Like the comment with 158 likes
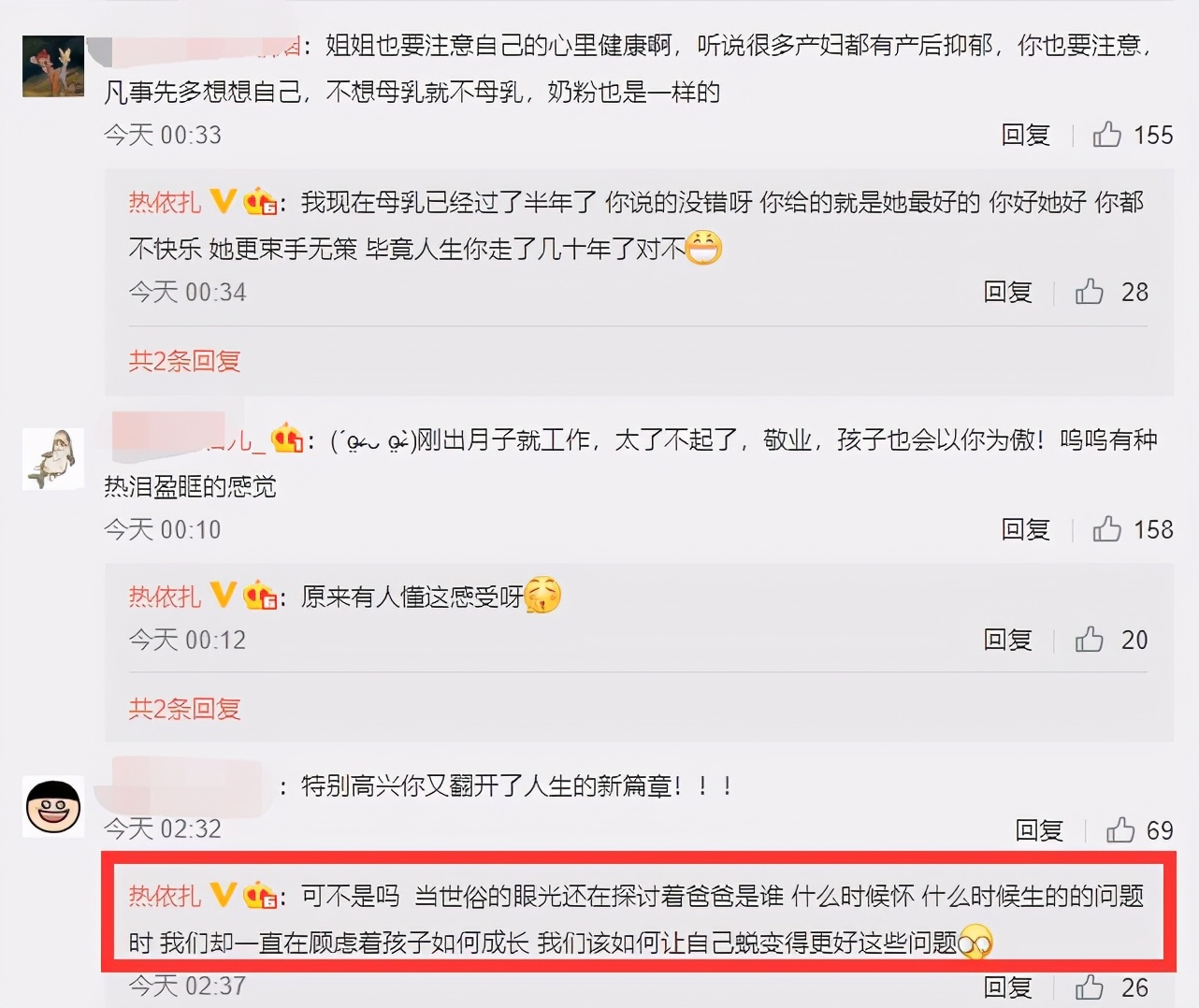Screen dimensions: 1199x1008 pyautogui.click(x=1106, y=529)
